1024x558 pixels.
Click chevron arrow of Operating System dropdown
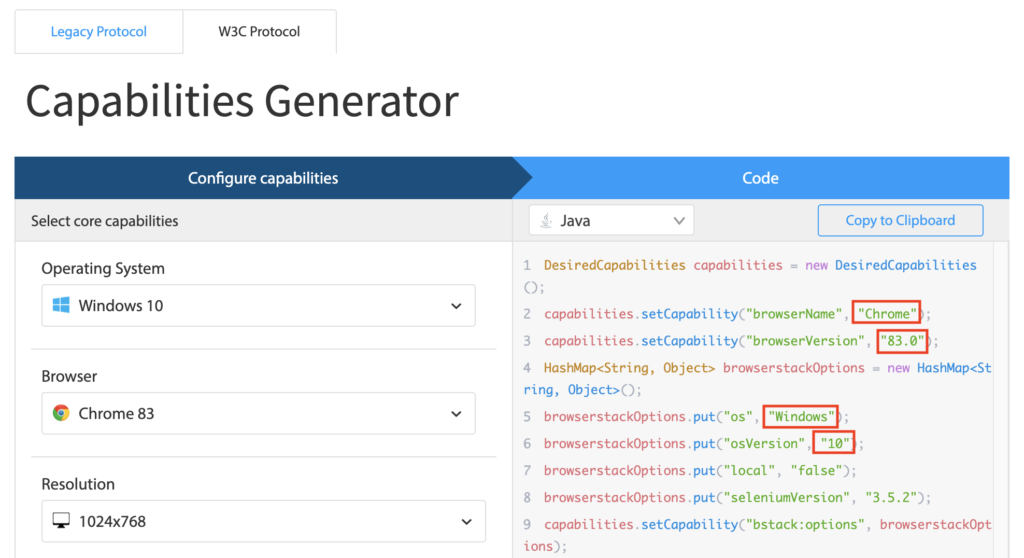(x=456, y=306)
